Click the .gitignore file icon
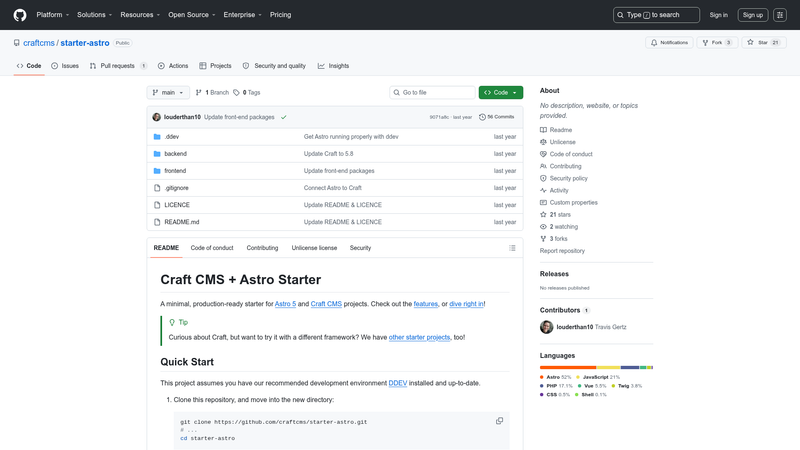The width and height of the screenshot is (800, 450). [157, 188]
